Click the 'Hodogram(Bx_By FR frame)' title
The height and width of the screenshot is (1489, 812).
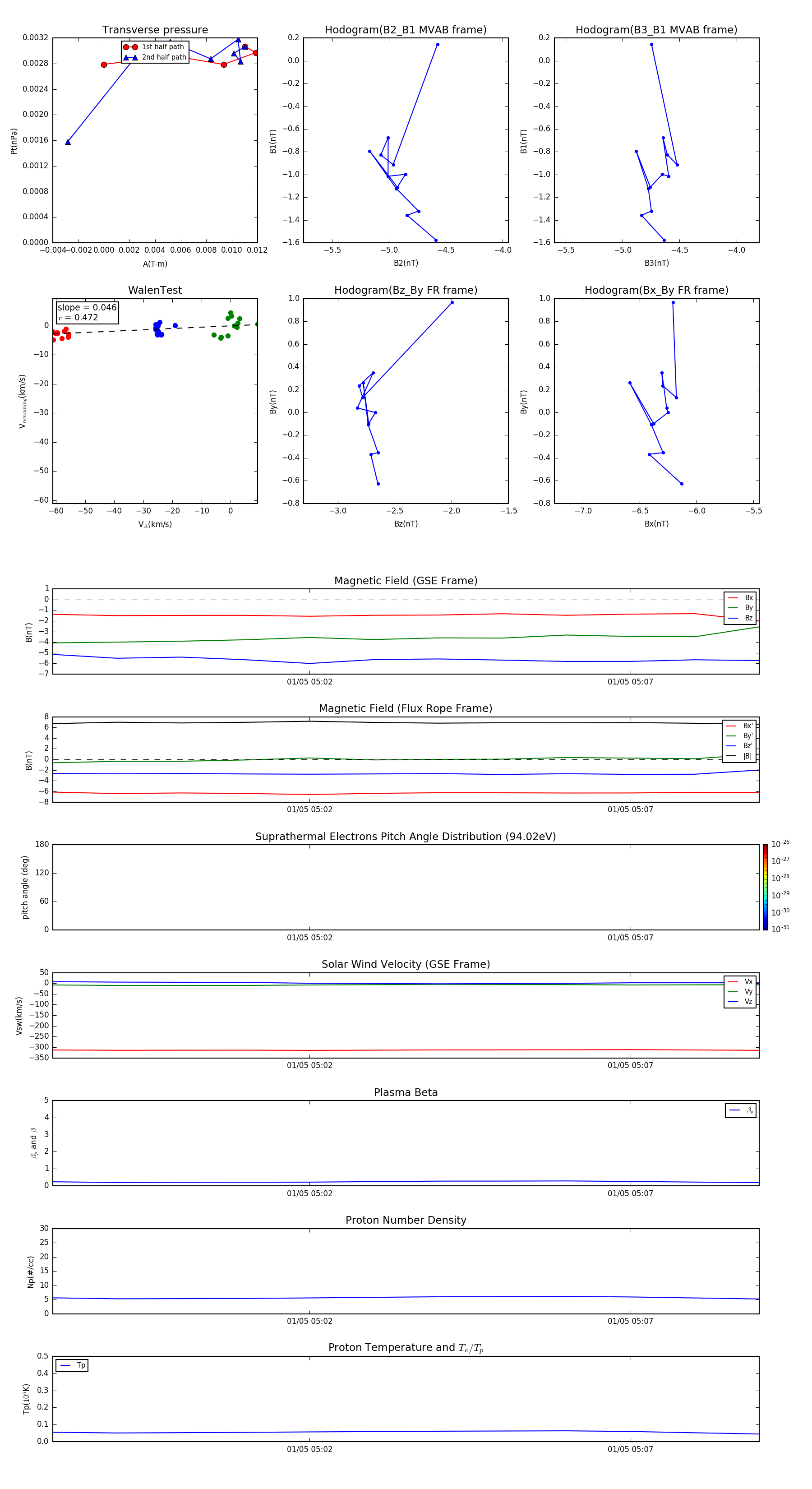[x=656, y=290]
